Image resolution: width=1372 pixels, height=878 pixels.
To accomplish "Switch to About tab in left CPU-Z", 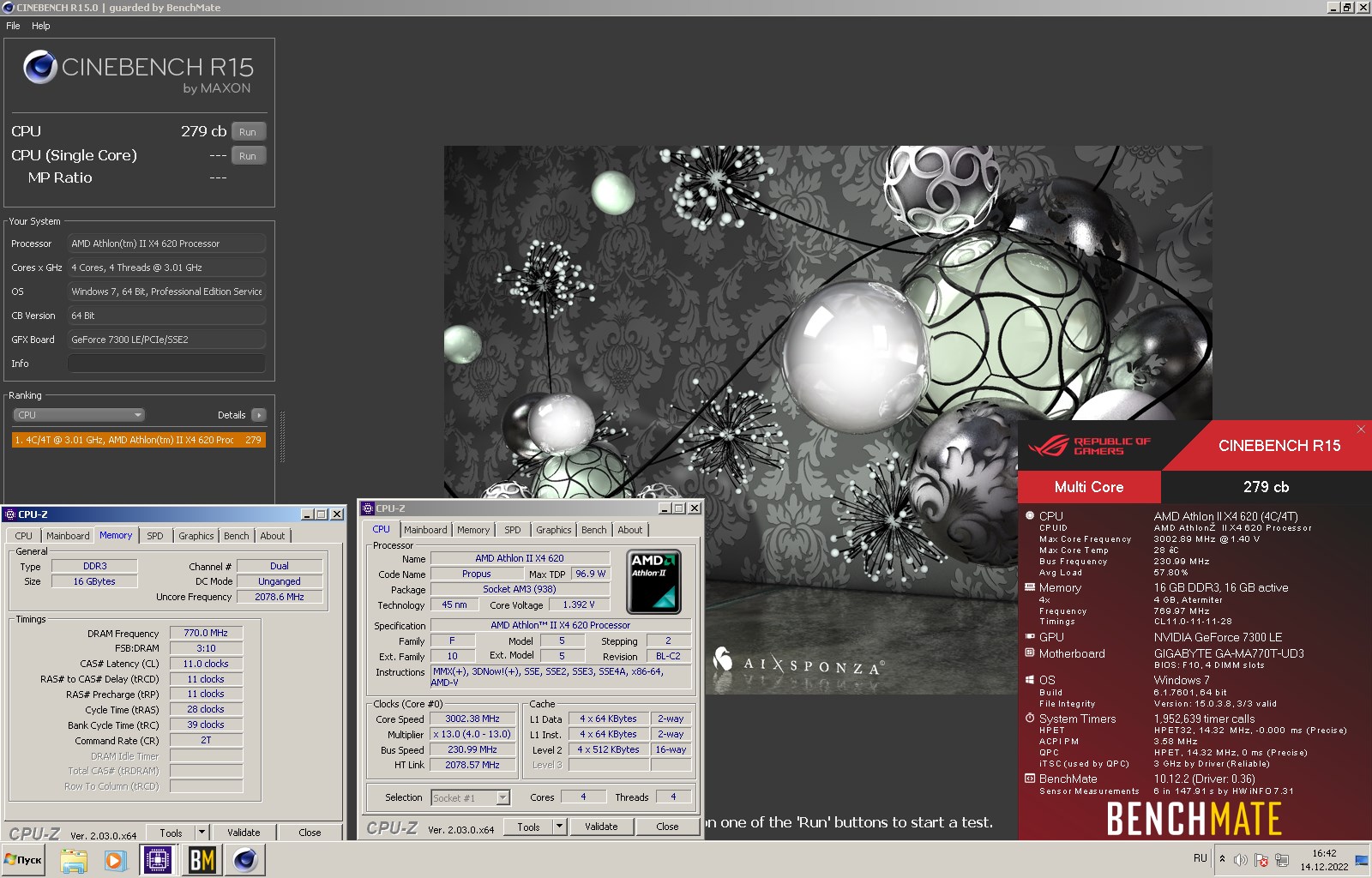I will [x=273, y=536].
